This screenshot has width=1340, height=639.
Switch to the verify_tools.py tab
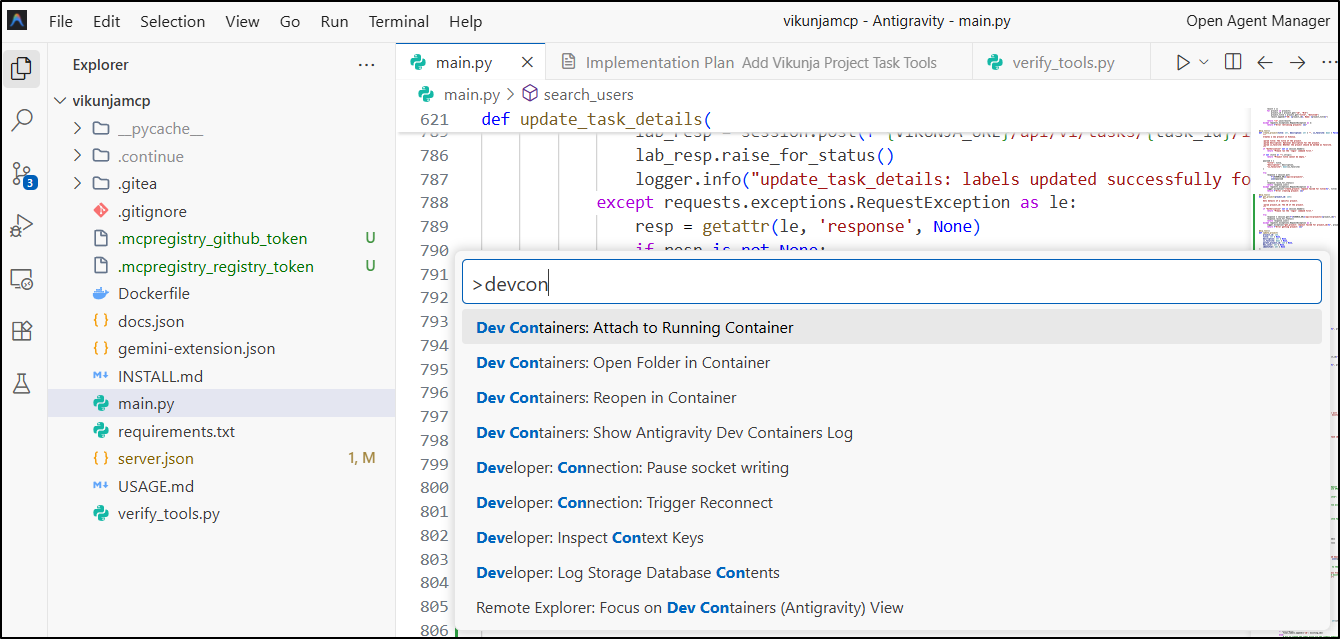point(1062,62)
